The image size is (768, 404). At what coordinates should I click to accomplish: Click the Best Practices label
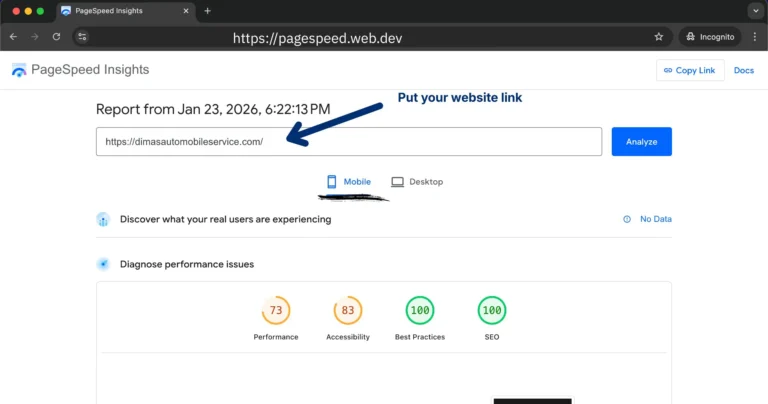pos(420,337)
